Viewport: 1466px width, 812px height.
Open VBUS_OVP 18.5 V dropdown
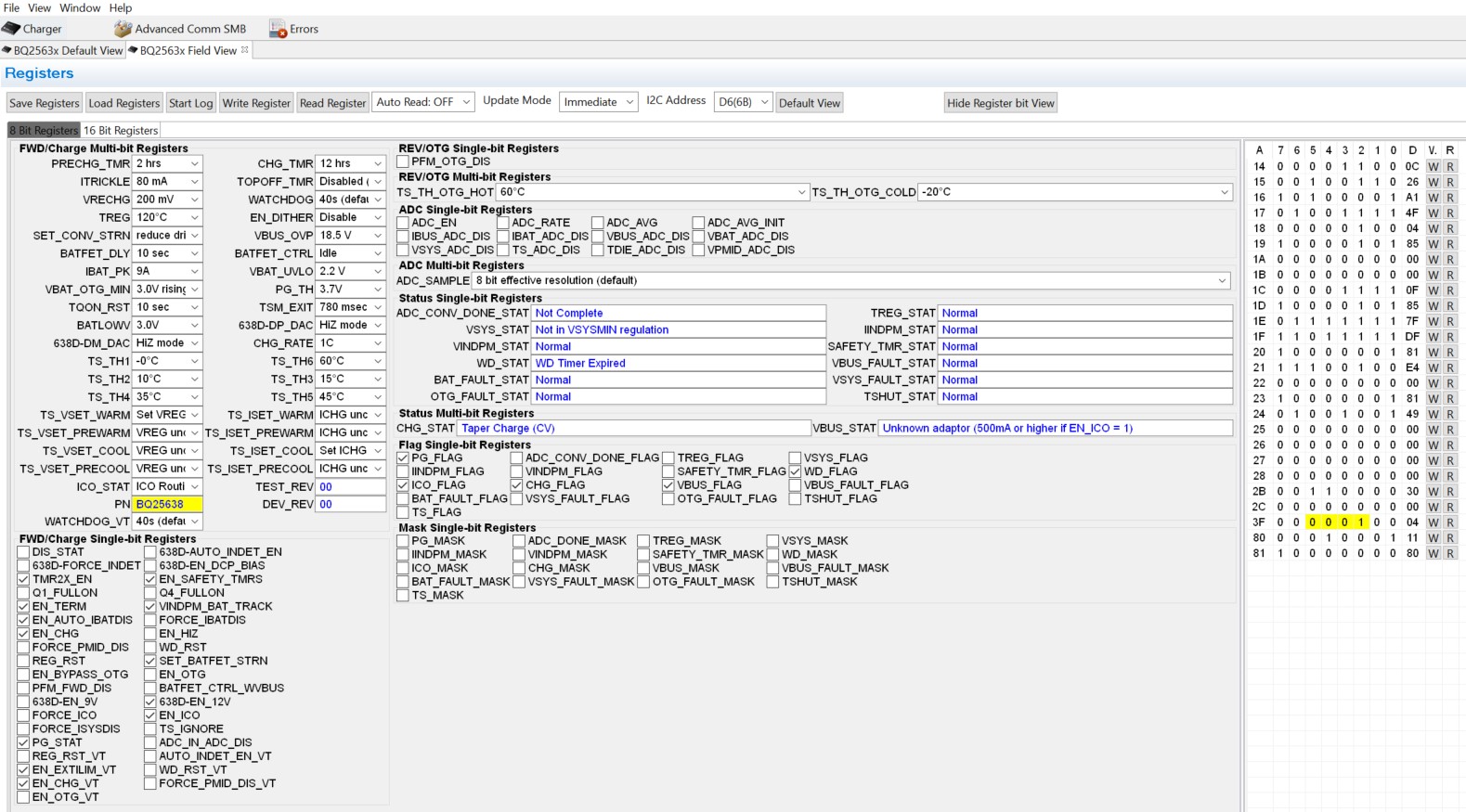click(351, 235)
